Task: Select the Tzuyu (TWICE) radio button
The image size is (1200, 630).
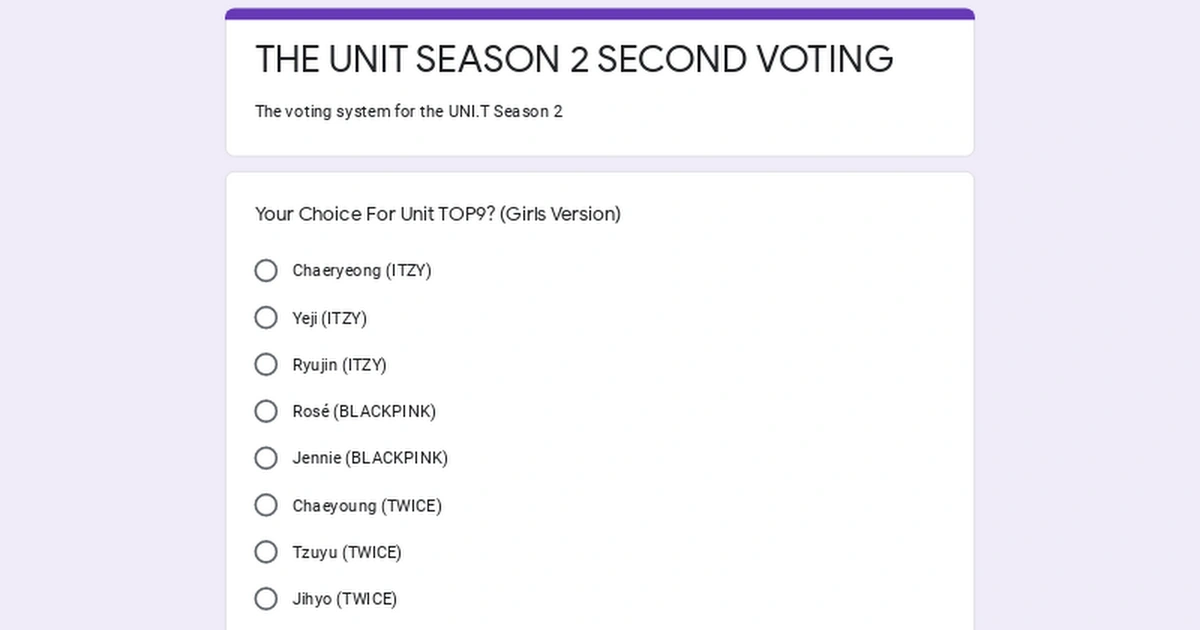Action: click(x=266, y=551)
